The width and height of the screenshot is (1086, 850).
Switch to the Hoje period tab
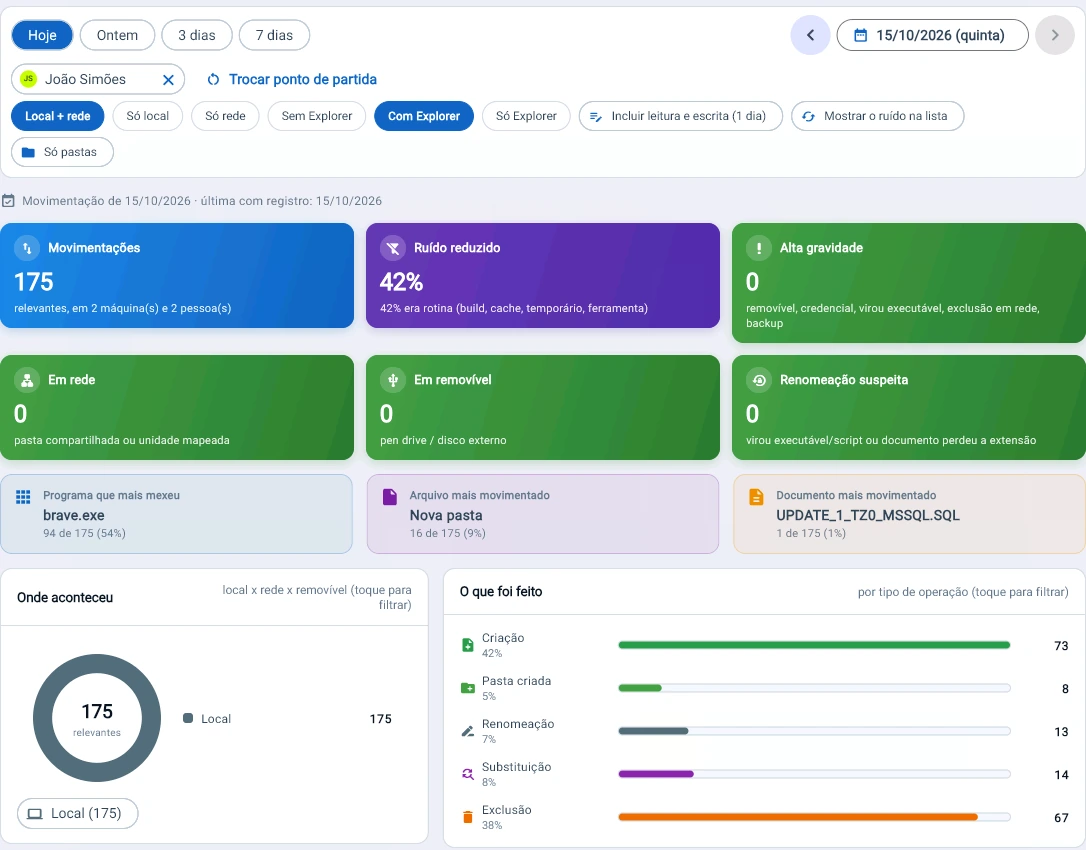[42, 35]
